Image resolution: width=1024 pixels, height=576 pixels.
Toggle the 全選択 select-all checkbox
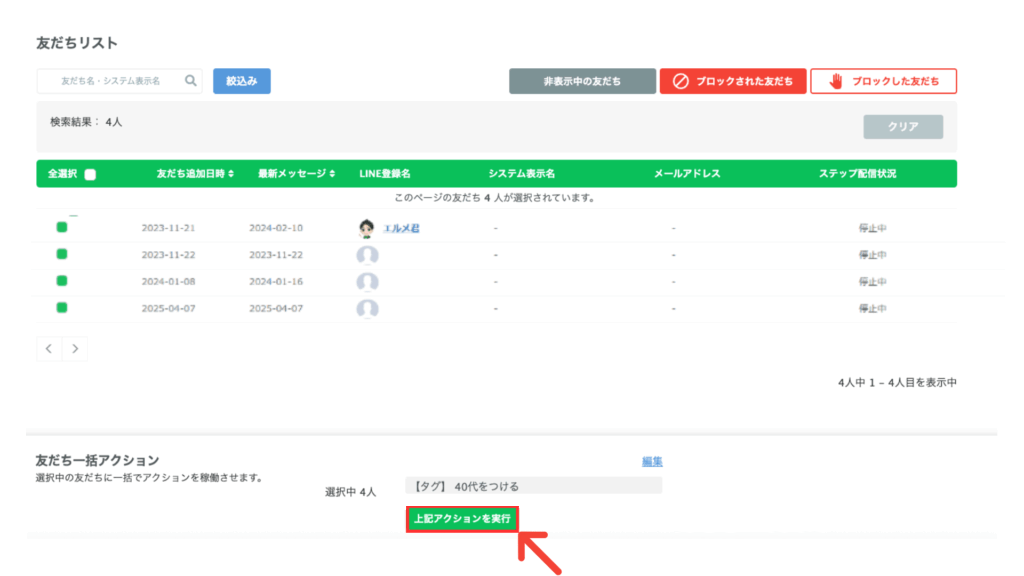coord(90,174)
